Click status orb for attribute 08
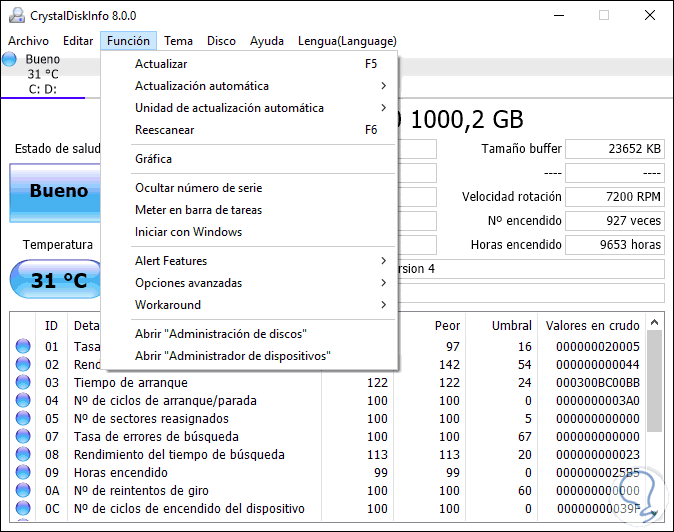This screenshot has width=674, height=532. click(23, 454)
